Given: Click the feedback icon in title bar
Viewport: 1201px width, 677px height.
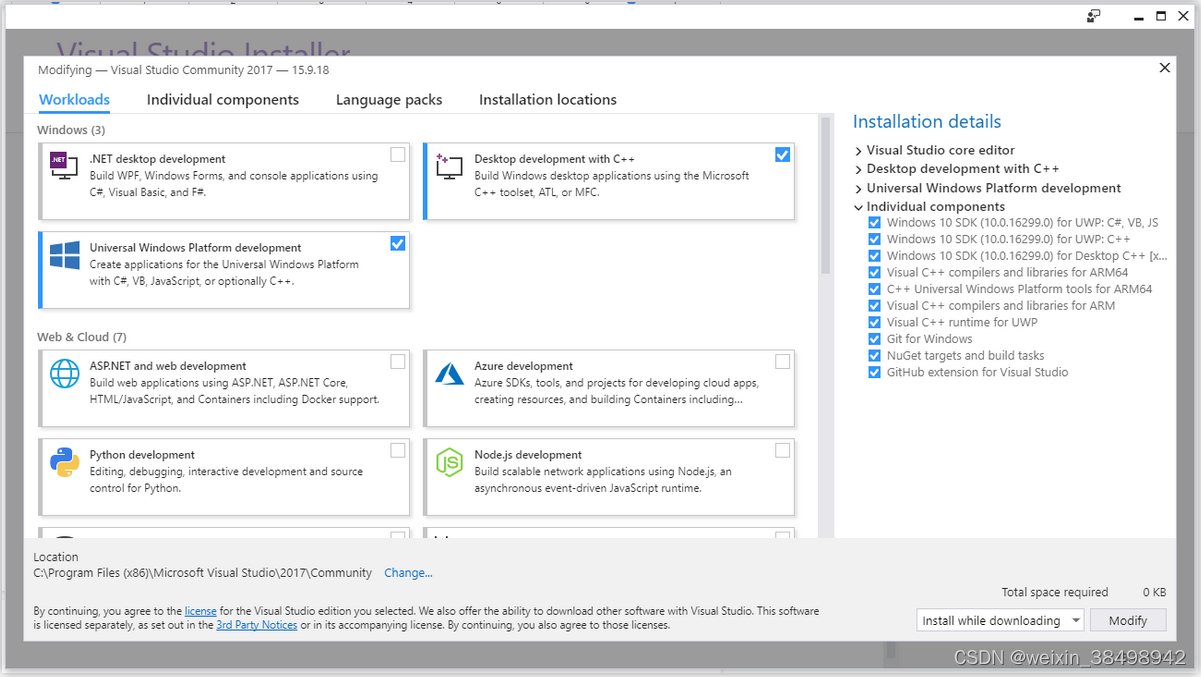Looking at the screenshot, I should 1094,16.
